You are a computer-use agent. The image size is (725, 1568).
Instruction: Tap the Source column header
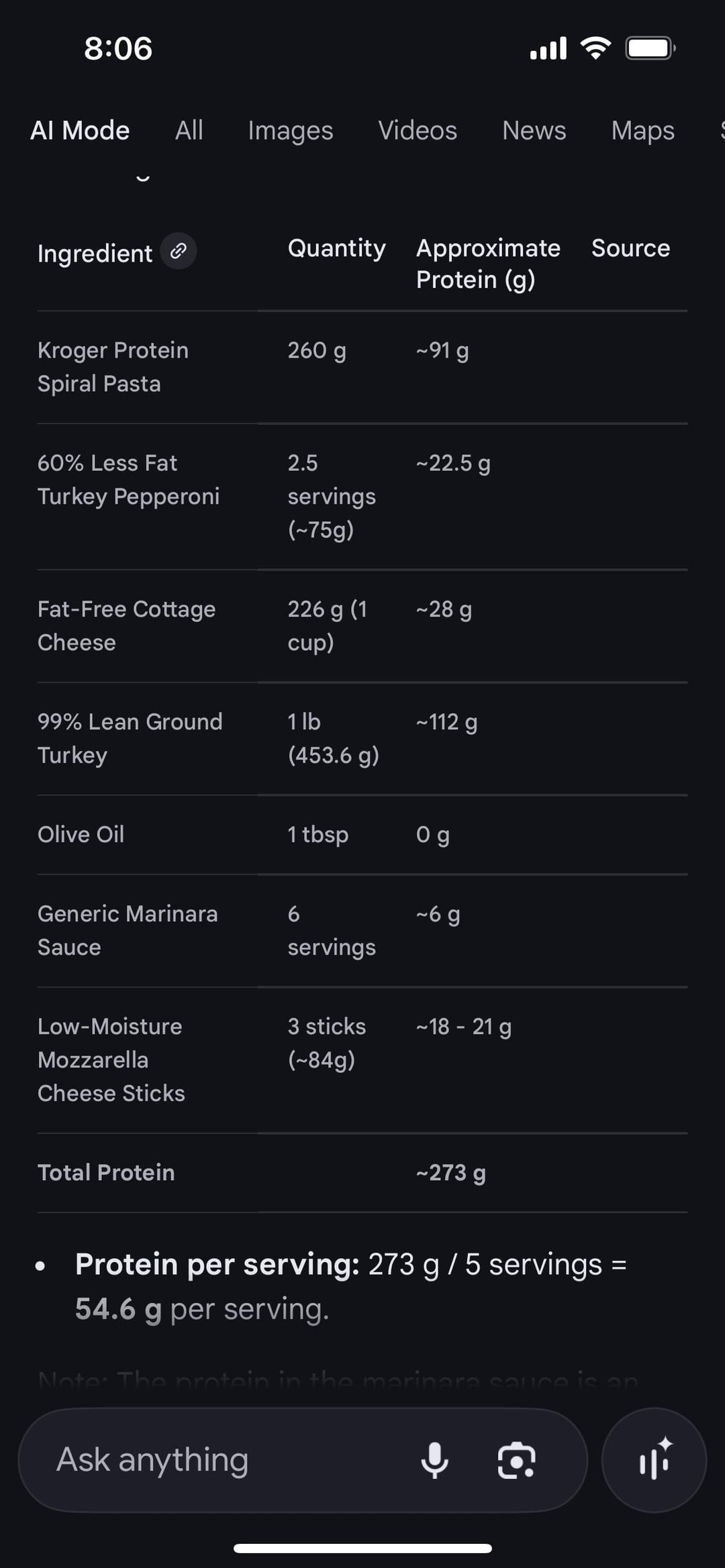coord(630,248)
